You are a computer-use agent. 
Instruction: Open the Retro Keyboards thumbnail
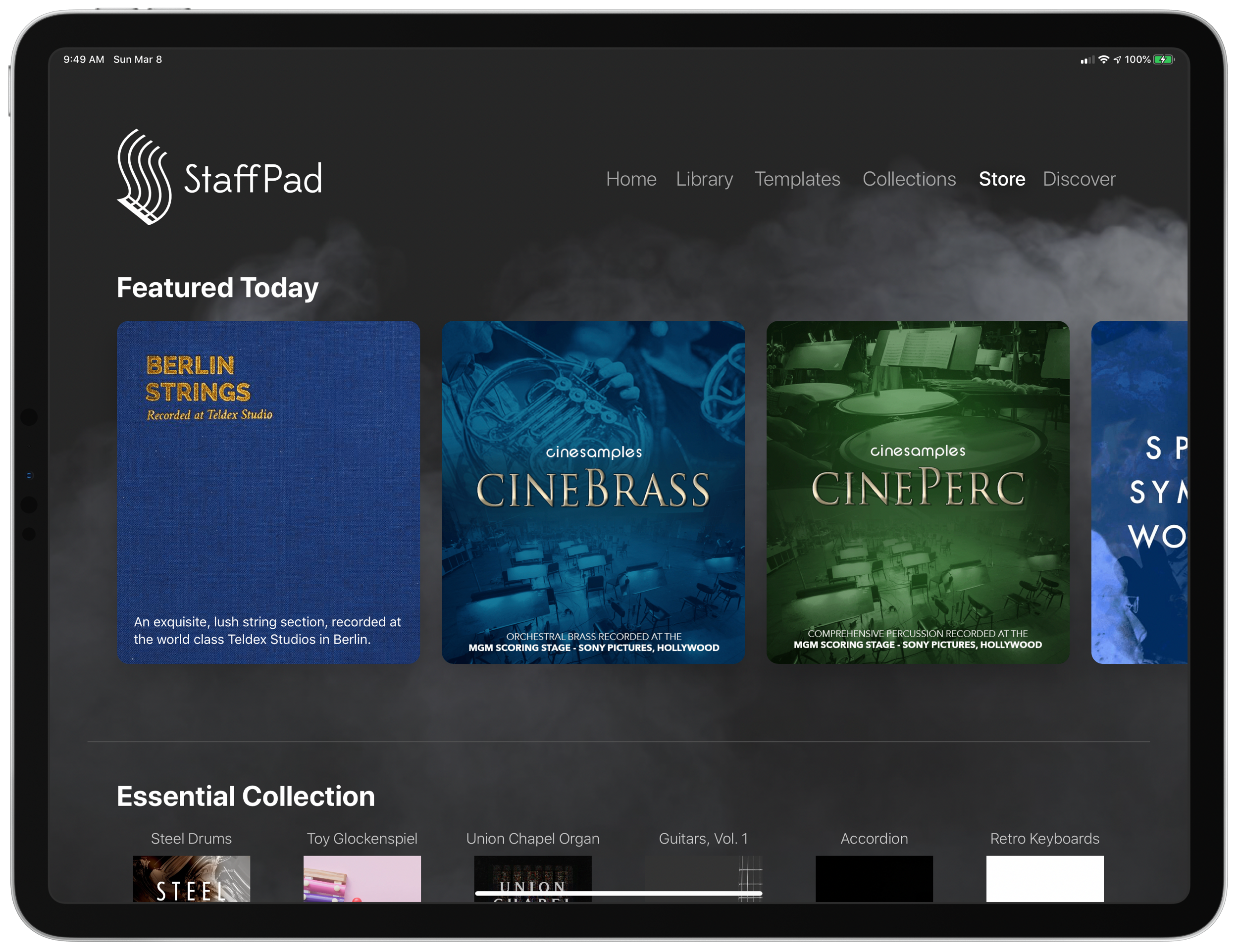[x=1045, y=878]
